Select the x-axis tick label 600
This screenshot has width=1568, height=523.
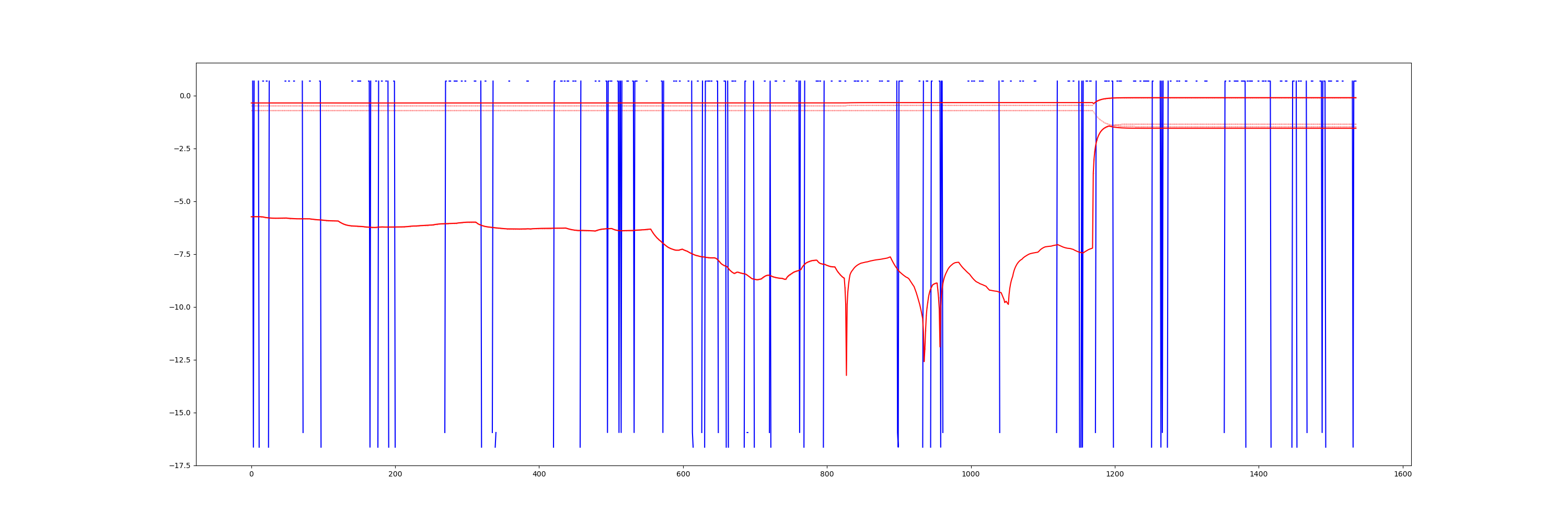coord(683,474)
